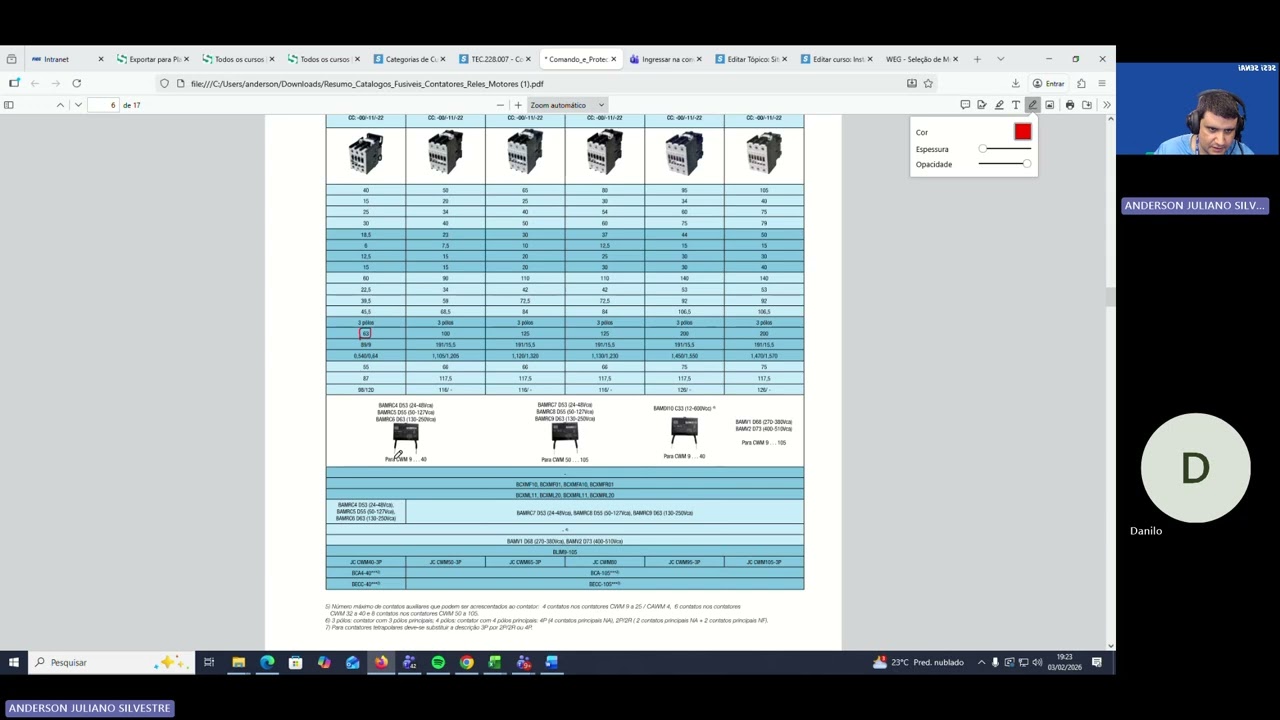This screenshot has width=1280, height=720.
Task: Open the taskbar volume control
Action: tap(1037, 662)
